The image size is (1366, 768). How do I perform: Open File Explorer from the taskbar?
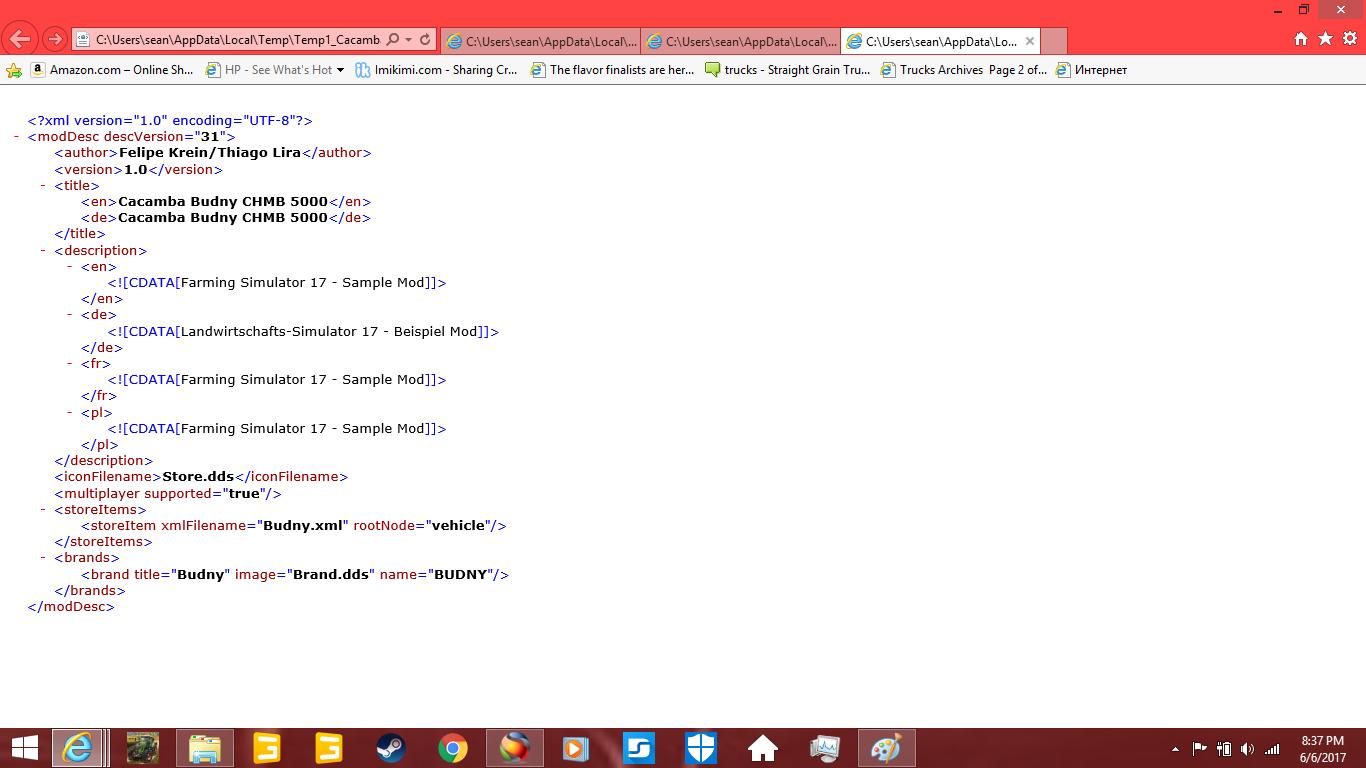pyautogui.click(x=205, y=748)
